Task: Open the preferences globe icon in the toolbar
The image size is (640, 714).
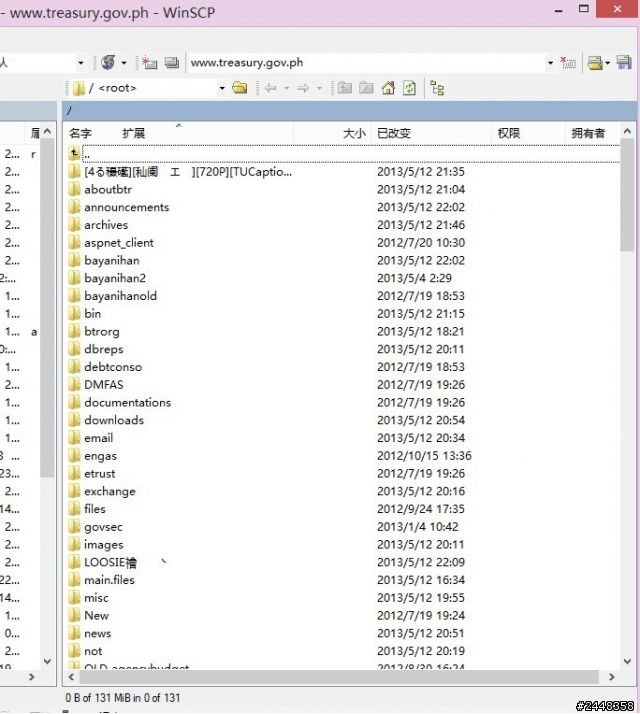Action: click(x=108, y=62)
